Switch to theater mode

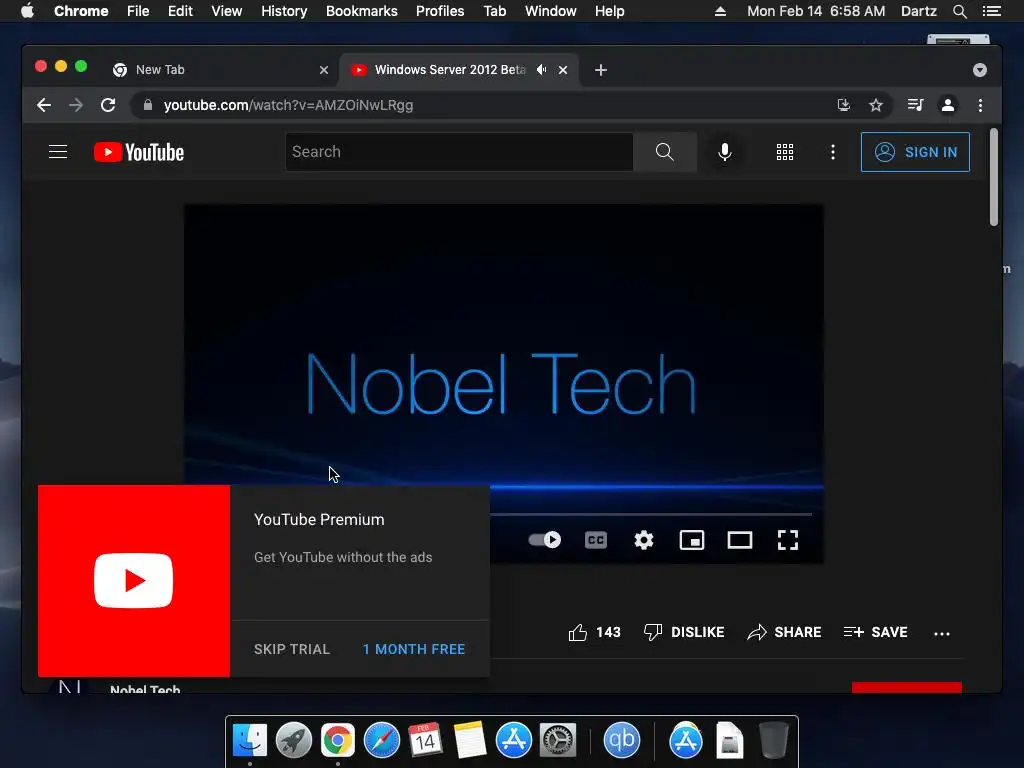(740, 540)
